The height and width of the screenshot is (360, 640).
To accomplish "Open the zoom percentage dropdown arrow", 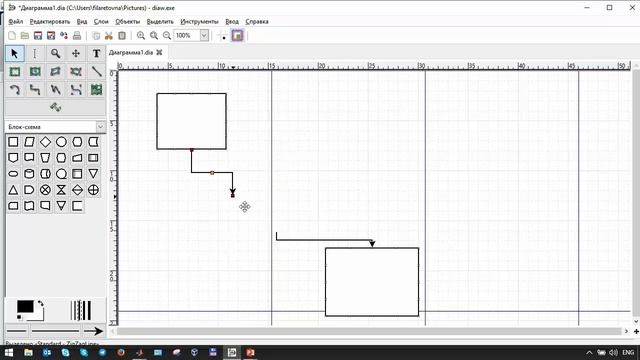I will click(204, 36).
